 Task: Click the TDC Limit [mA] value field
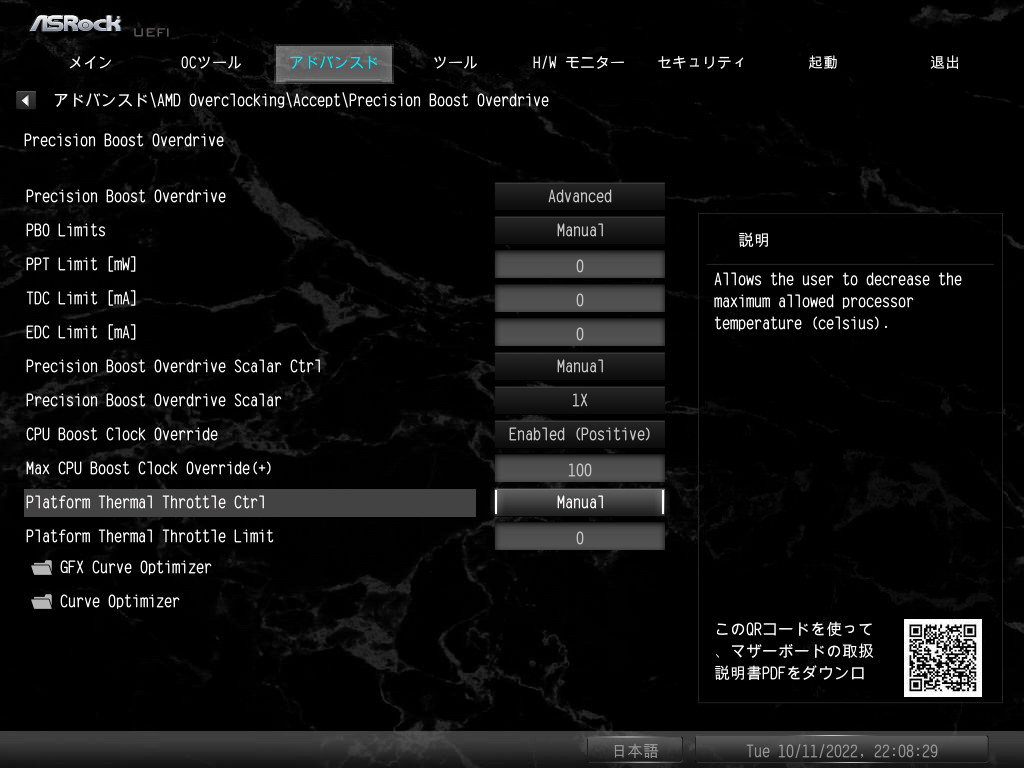point(579,299)
